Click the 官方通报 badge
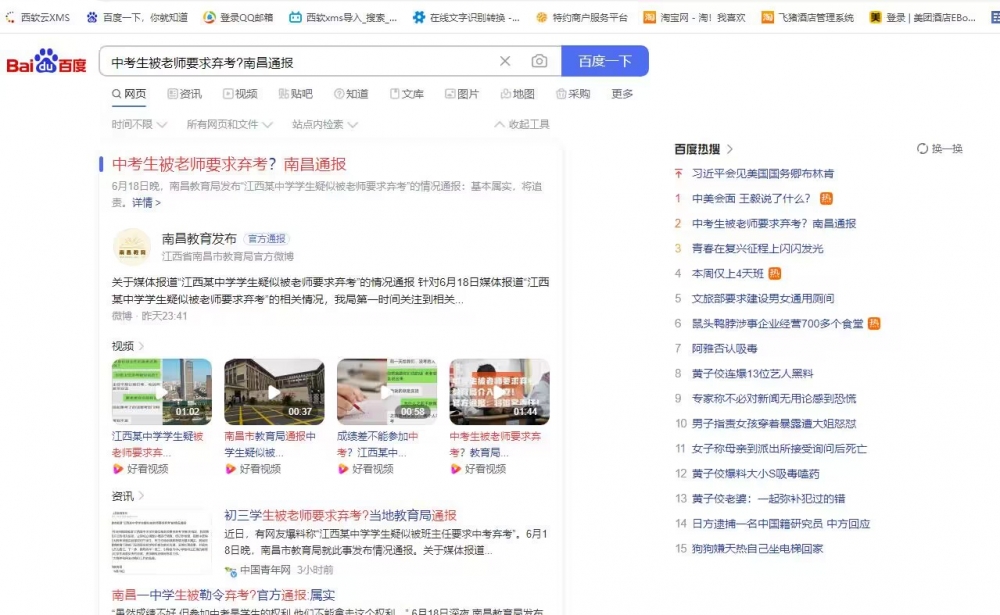1000x615 pixels. [x=267, y=239]
